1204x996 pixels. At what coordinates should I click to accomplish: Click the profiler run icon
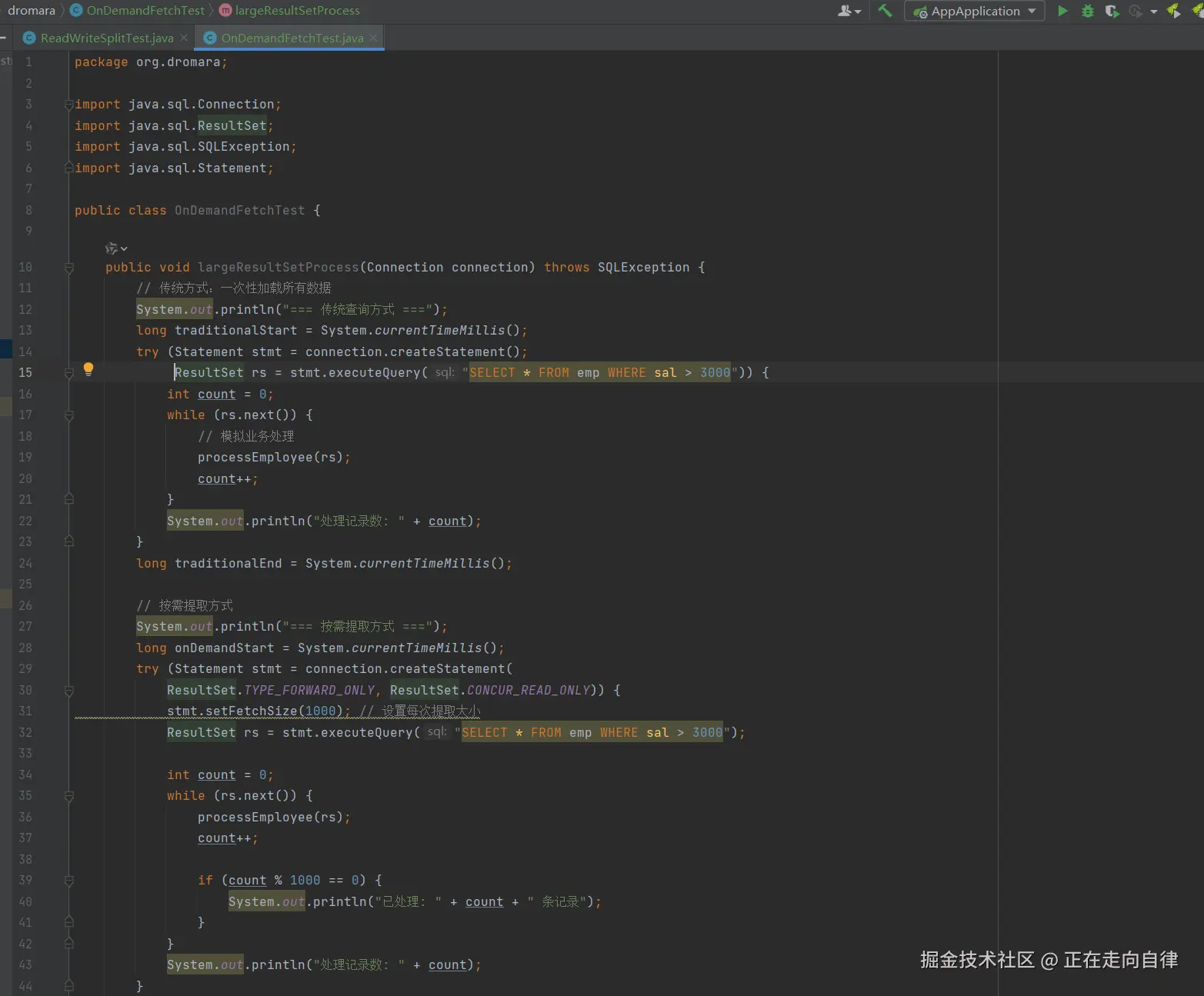click(x=1136, y=11)
